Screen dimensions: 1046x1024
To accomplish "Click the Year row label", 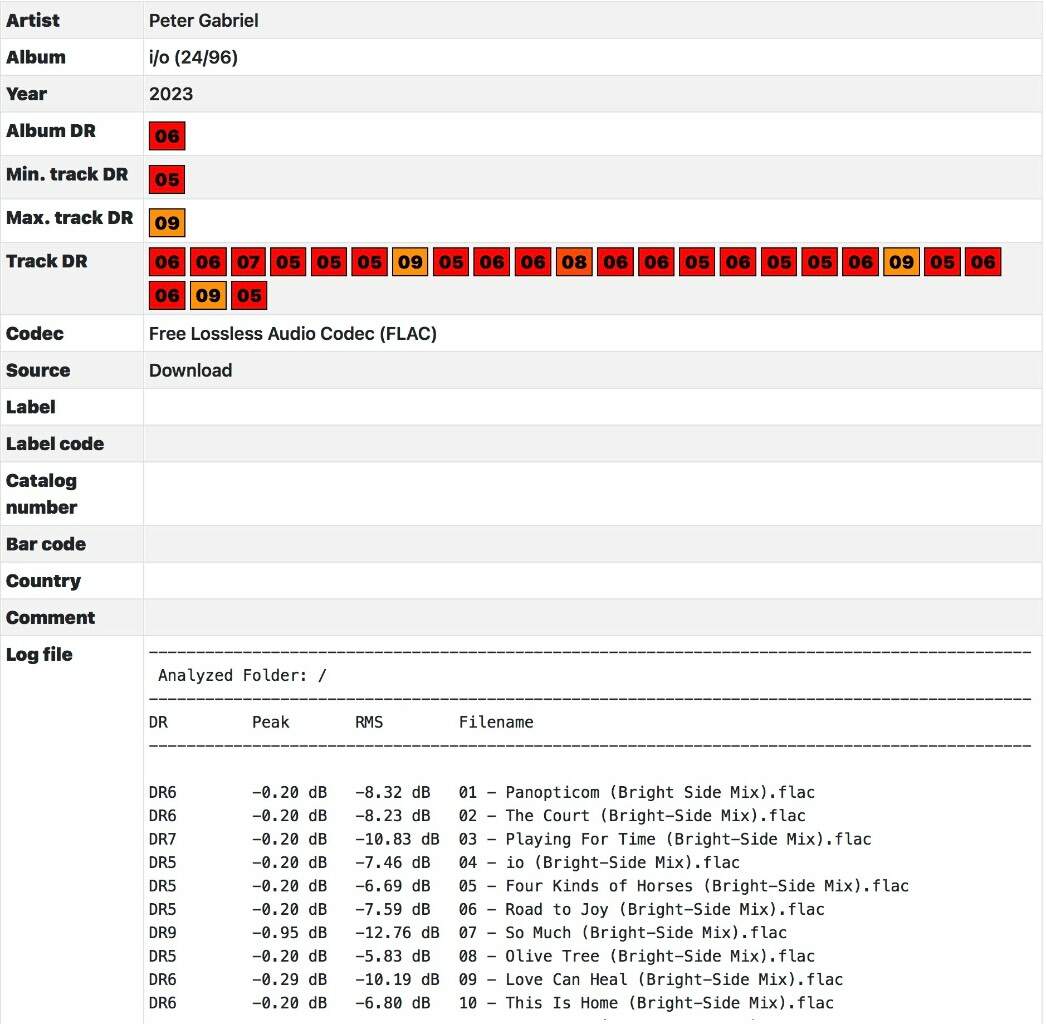I will click(x=27, y=94).
